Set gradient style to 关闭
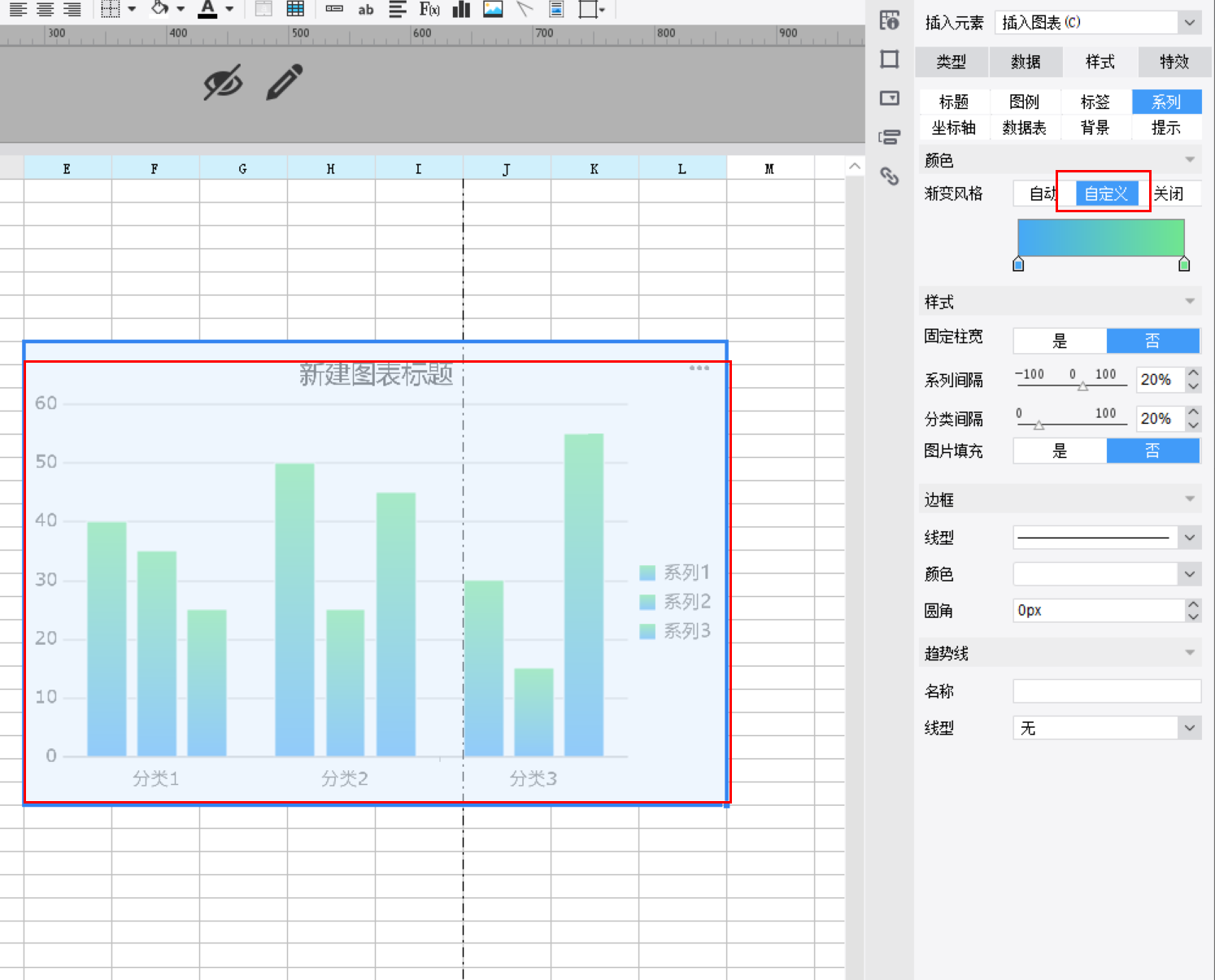The image size is (1215, 980). click(1169, 194)
